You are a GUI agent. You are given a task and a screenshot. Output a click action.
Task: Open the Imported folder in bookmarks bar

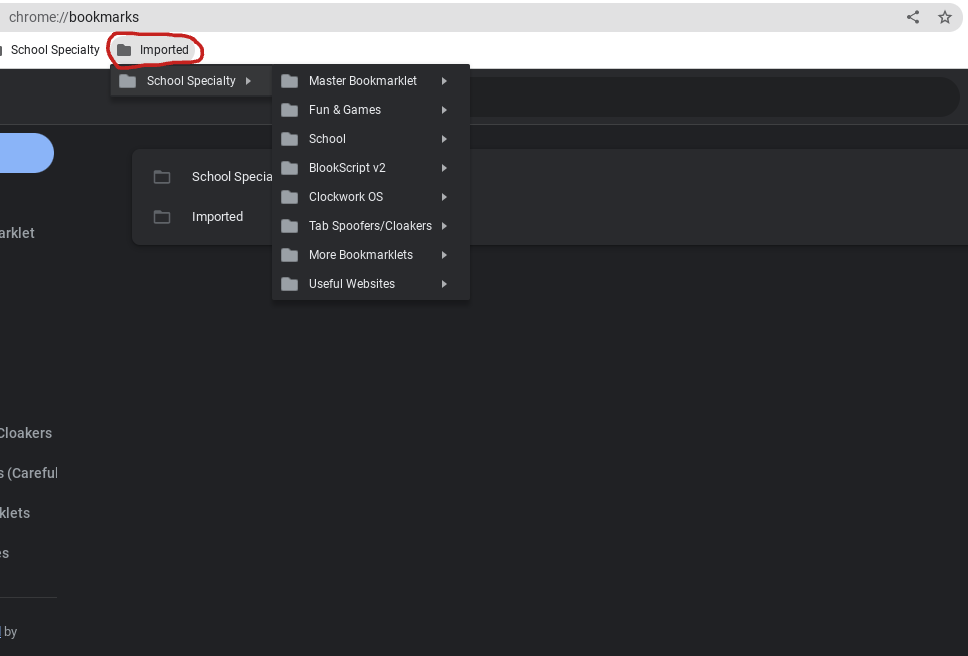click(154, 50)
